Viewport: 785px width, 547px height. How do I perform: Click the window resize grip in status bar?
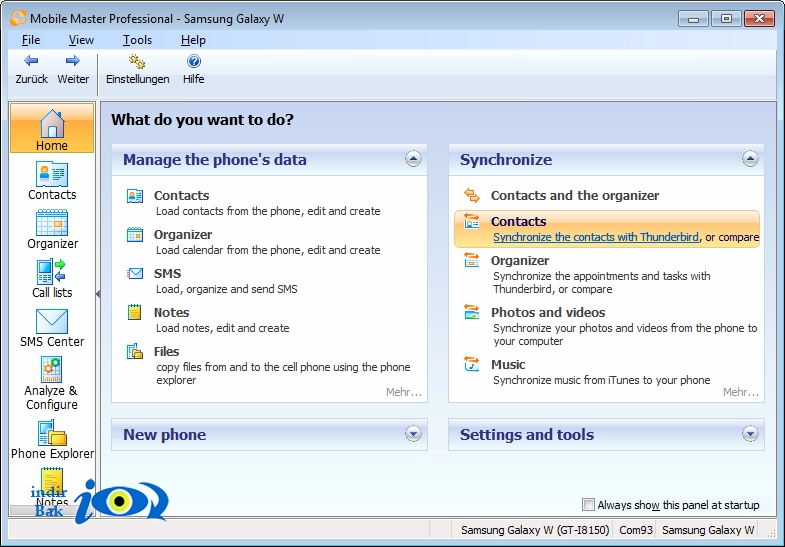tap(771, 532)
